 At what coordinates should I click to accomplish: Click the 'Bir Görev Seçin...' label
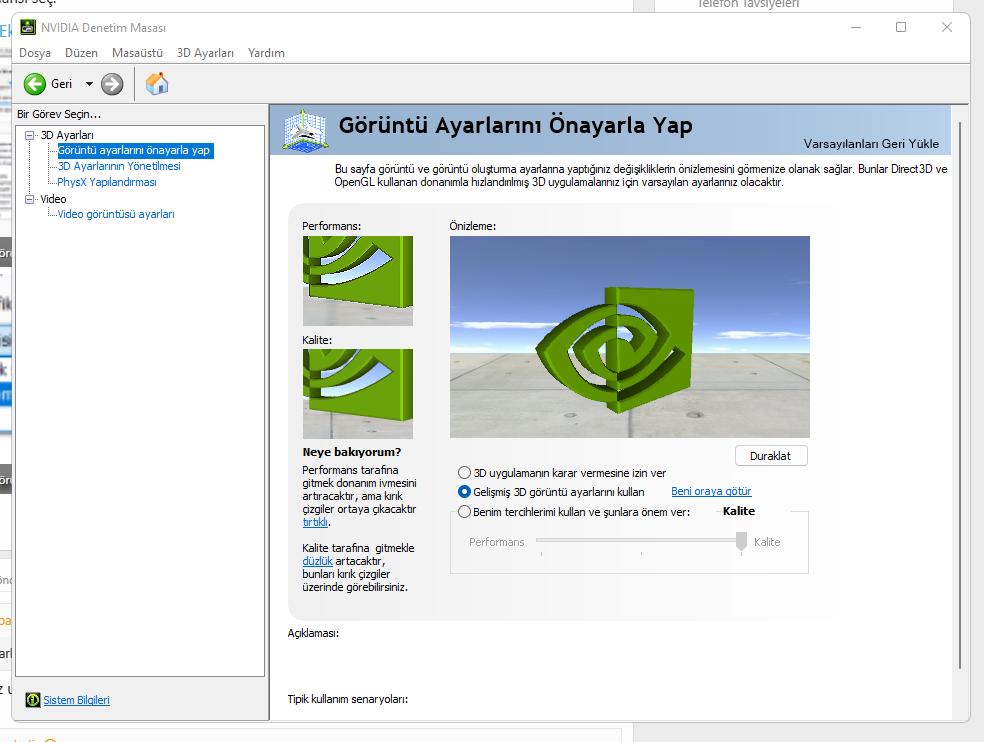(x=59, y=114)
